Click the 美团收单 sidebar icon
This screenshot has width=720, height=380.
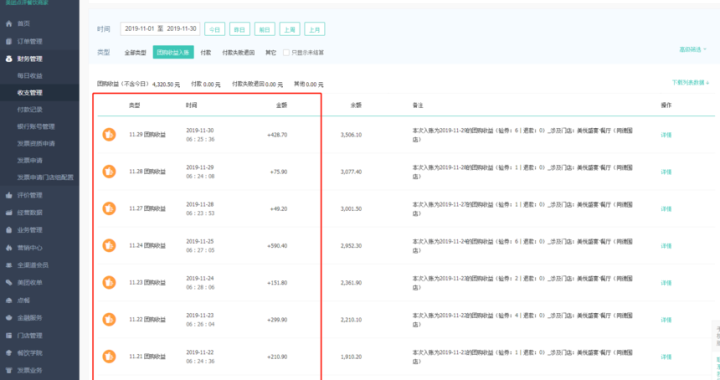[x=9, y=283]
